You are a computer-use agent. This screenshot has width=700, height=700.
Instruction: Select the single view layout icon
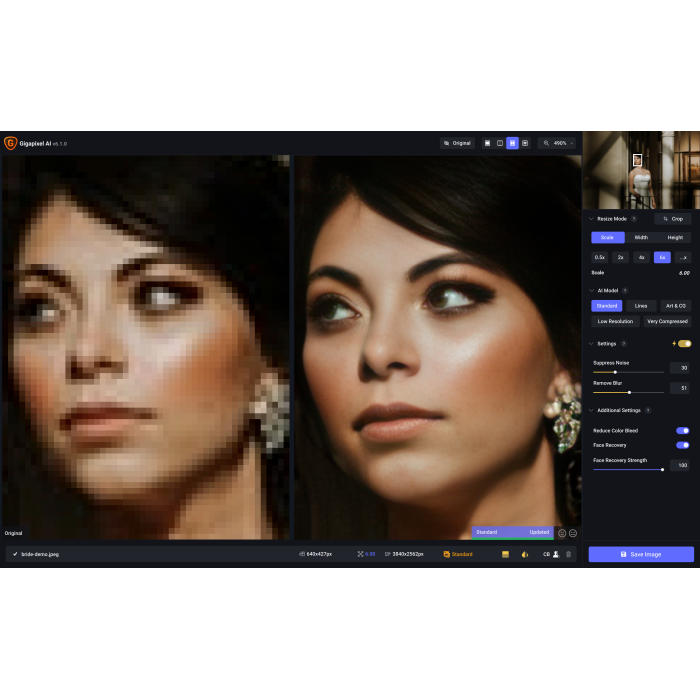click(x=487, y=143)
